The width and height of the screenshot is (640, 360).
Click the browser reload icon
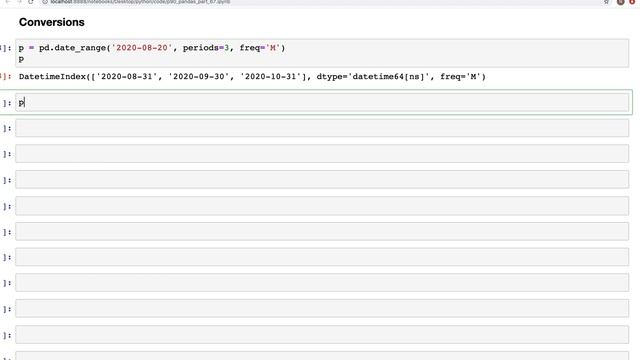[x=31, y=2]
